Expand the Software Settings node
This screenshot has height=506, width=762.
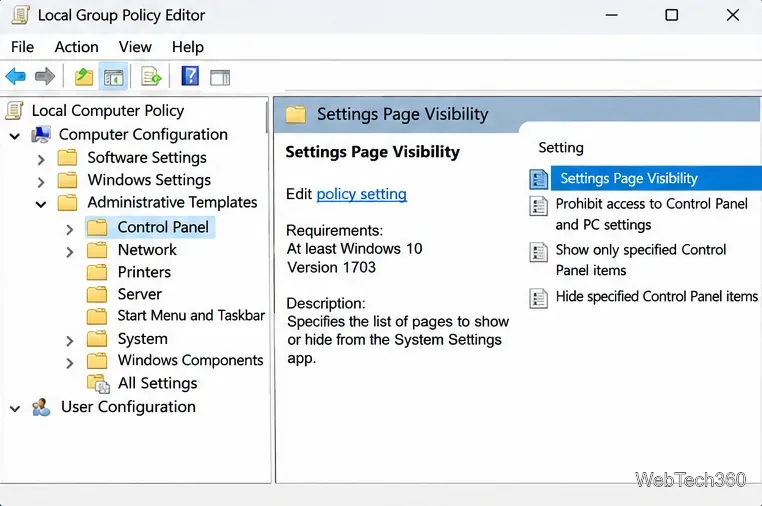(x=41, y=159)
